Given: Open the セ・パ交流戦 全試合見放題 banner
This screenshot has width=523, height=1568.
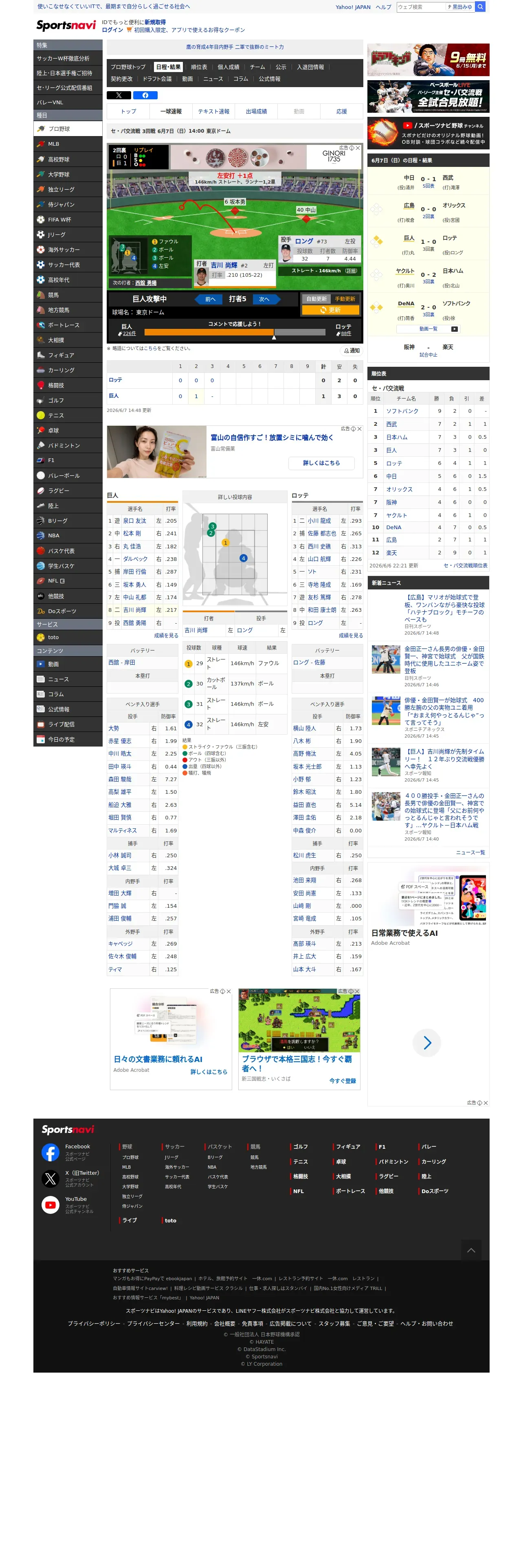Looking at the screenshot, I should coord(428,96).
